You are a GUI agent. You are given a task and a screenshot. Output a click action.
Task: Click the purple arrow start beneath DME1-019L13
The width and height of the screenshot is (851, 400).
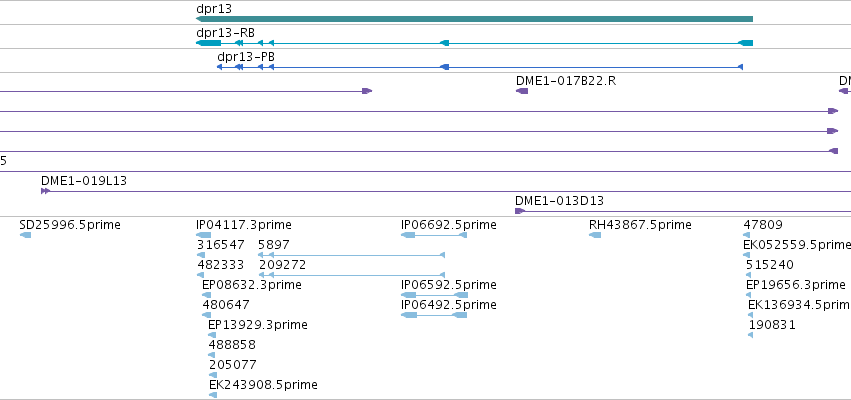click(46, 191)
